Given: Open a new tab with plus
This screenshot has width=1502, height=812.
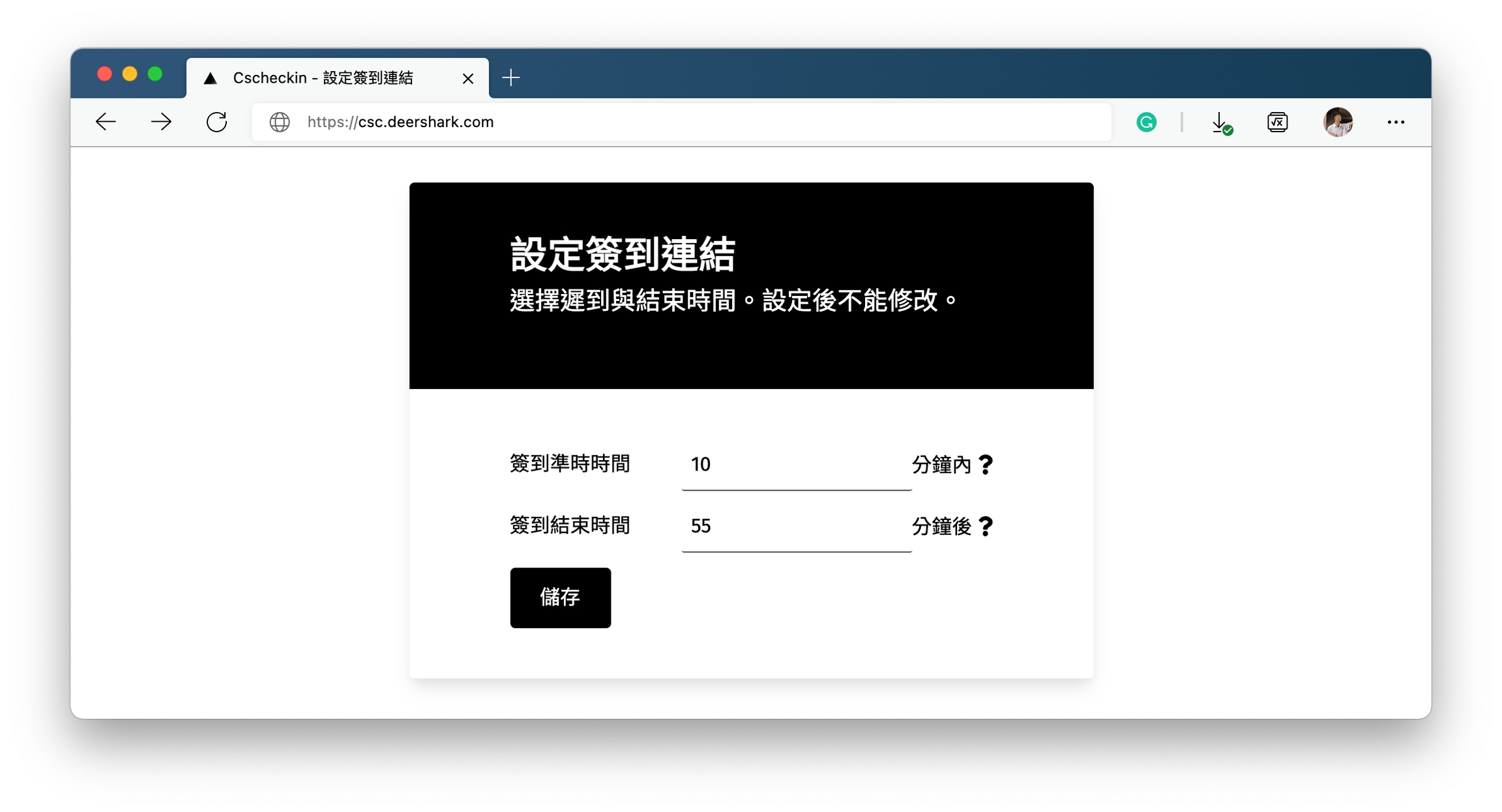Looking at the screenshot, I should coord(511,78).
